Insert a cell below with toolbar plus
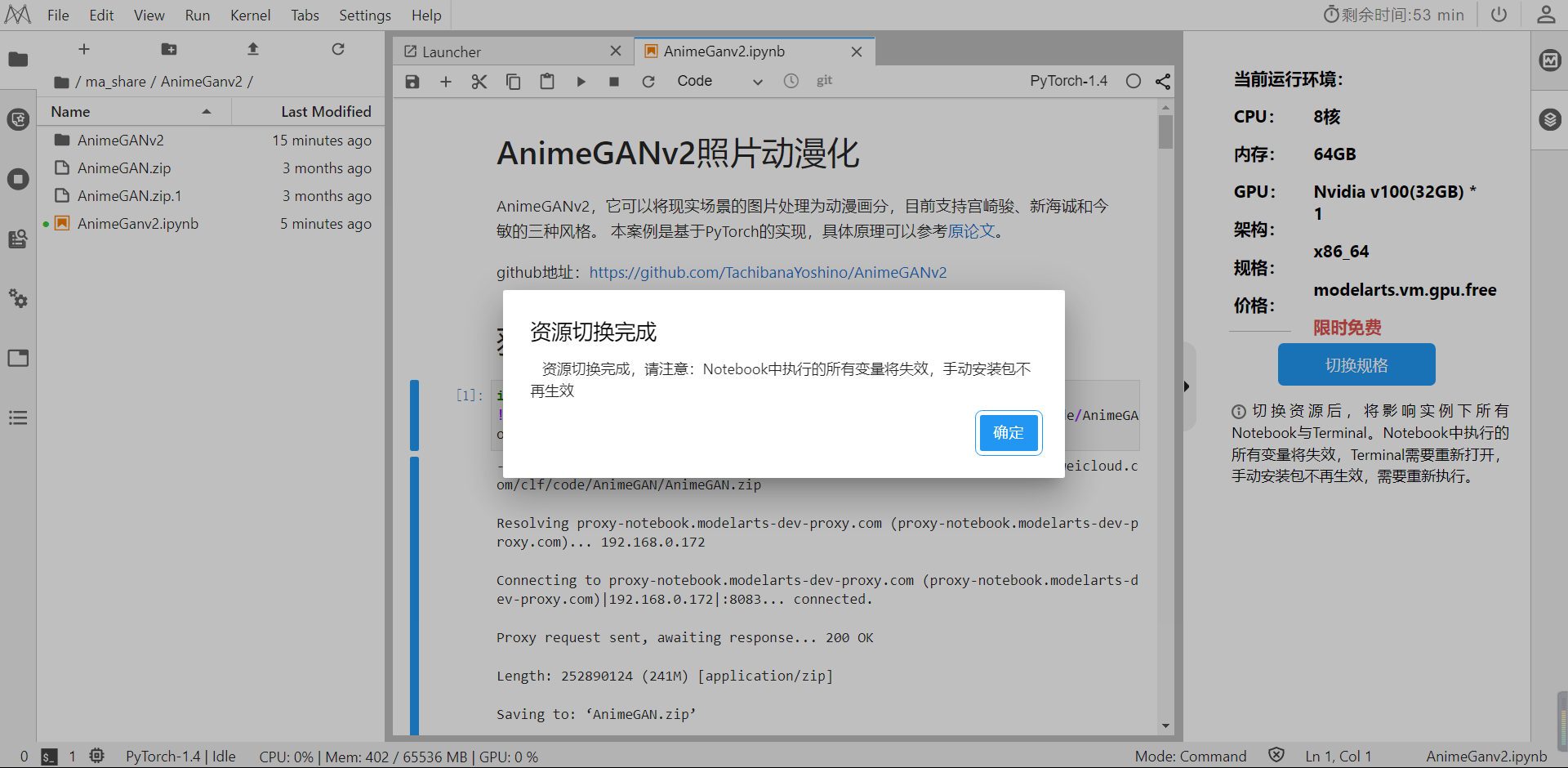 tap(446, 81)
